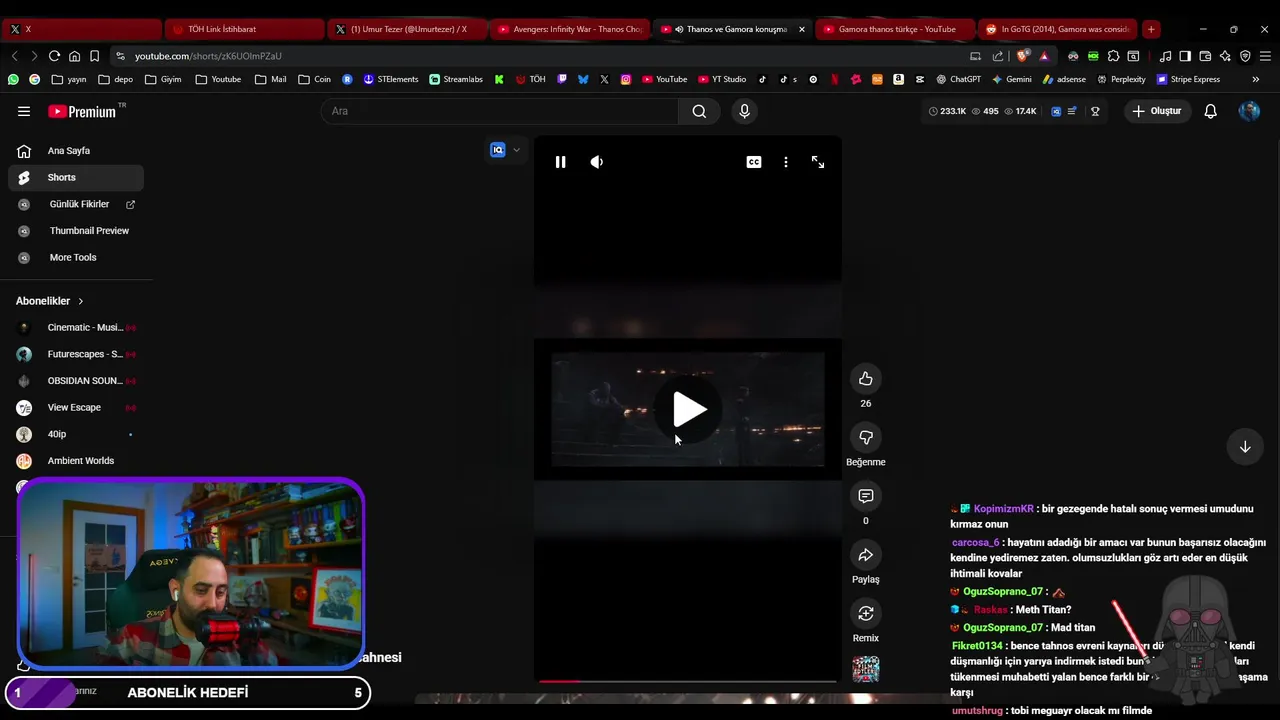
Task: Start voice search with the microphone
Action: (x=744, y=111)
